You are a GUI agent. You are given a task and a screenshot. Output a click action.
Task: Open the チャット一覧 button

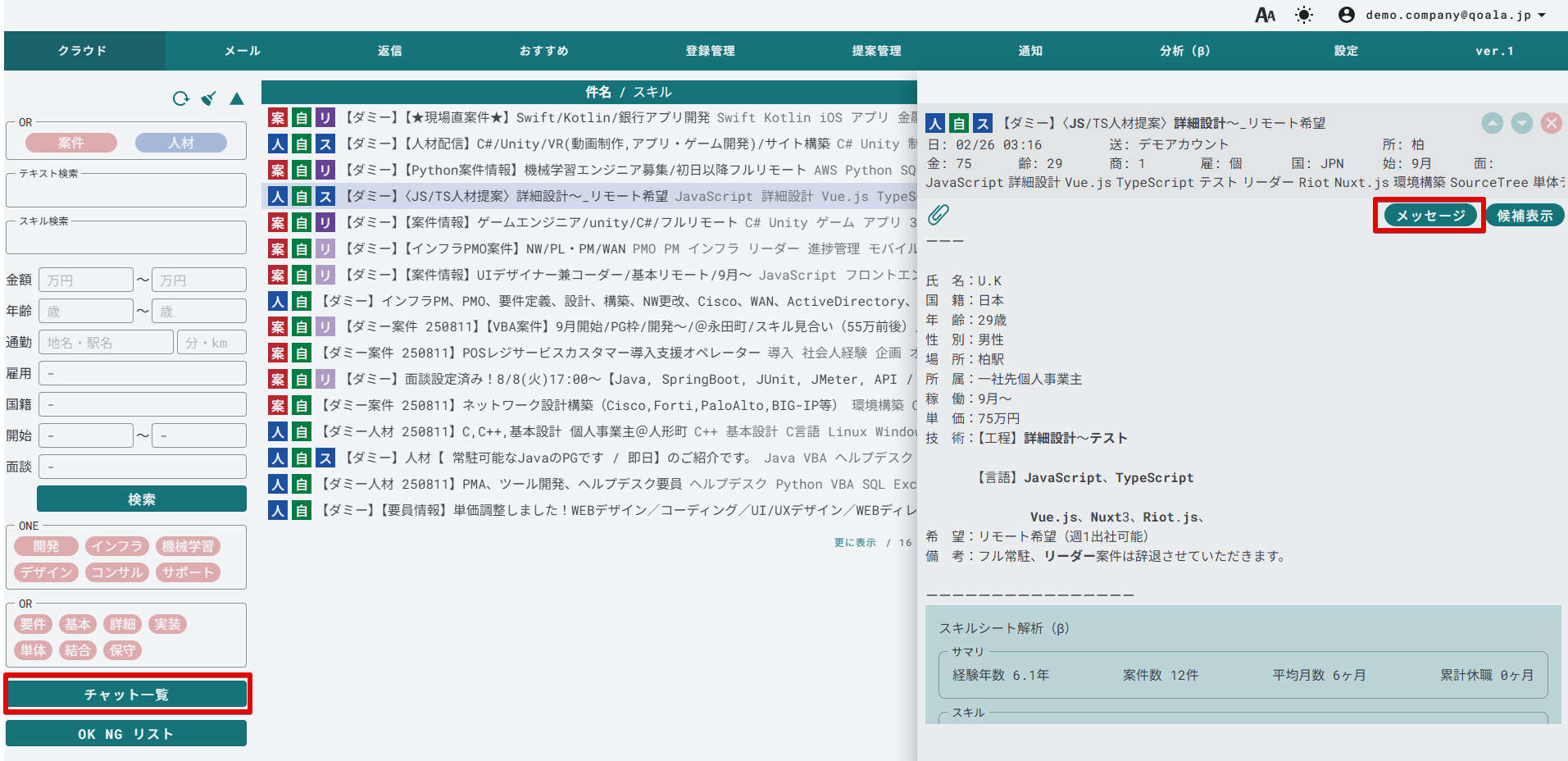tap(127, 695)
